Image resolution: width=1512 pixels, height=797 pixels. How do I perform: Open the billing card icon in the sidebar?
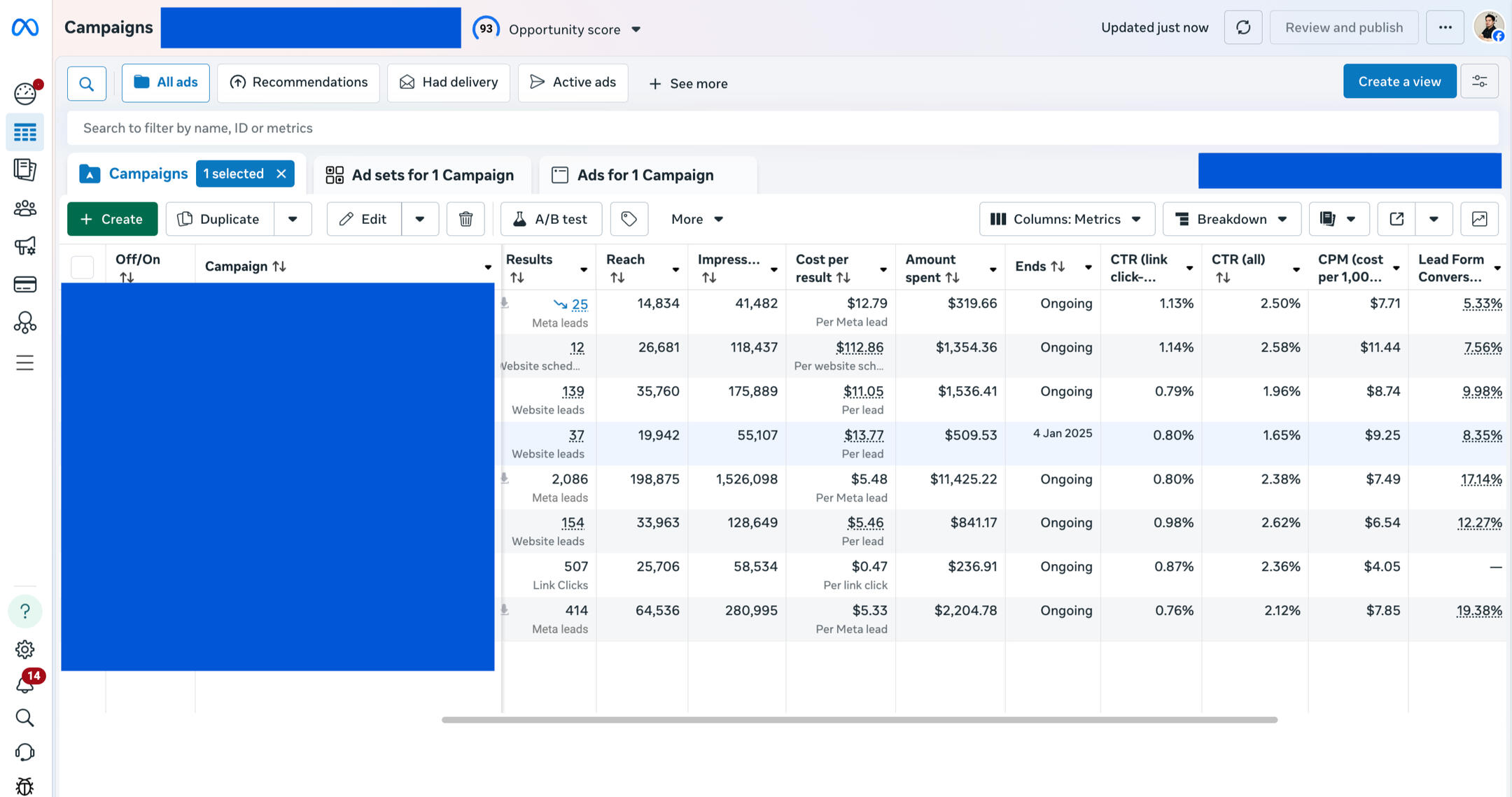[25, 284]
